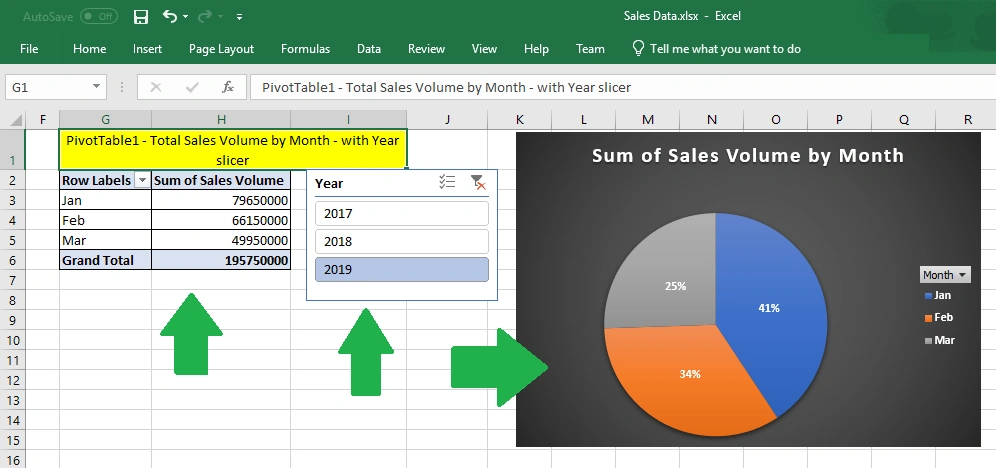Select the Mar row label cell
Image resolution: width=996 pixels, height=468 pixels.
105,240
